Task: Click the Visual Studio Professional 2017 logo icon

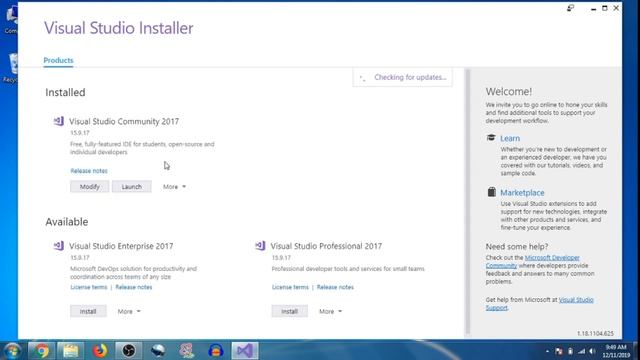Action: pyautogui.click(x=260, y=246)
